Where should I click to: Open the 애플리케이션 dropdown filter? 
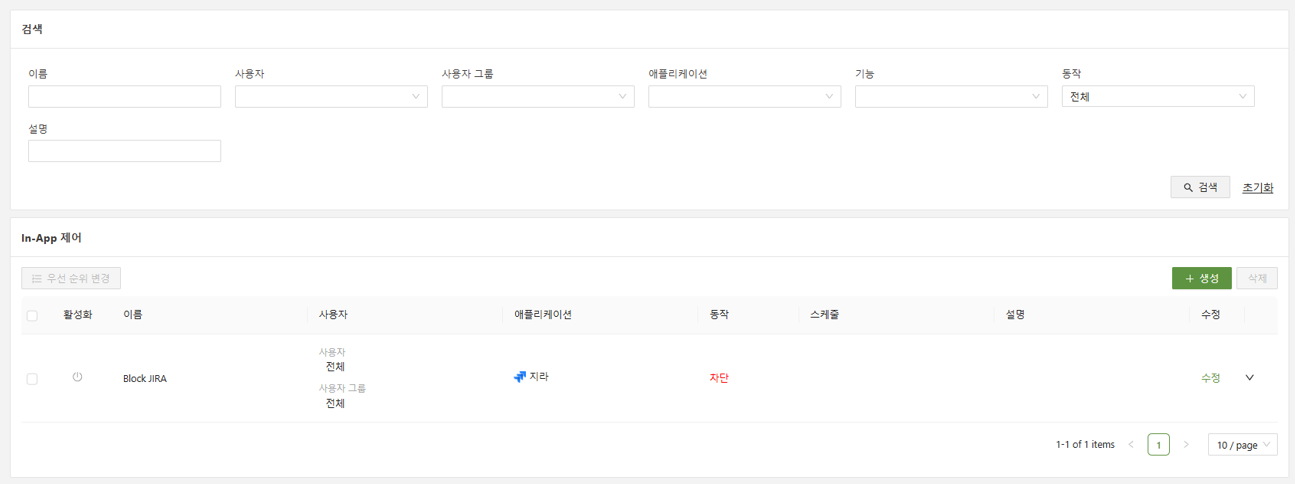(744, 97)
